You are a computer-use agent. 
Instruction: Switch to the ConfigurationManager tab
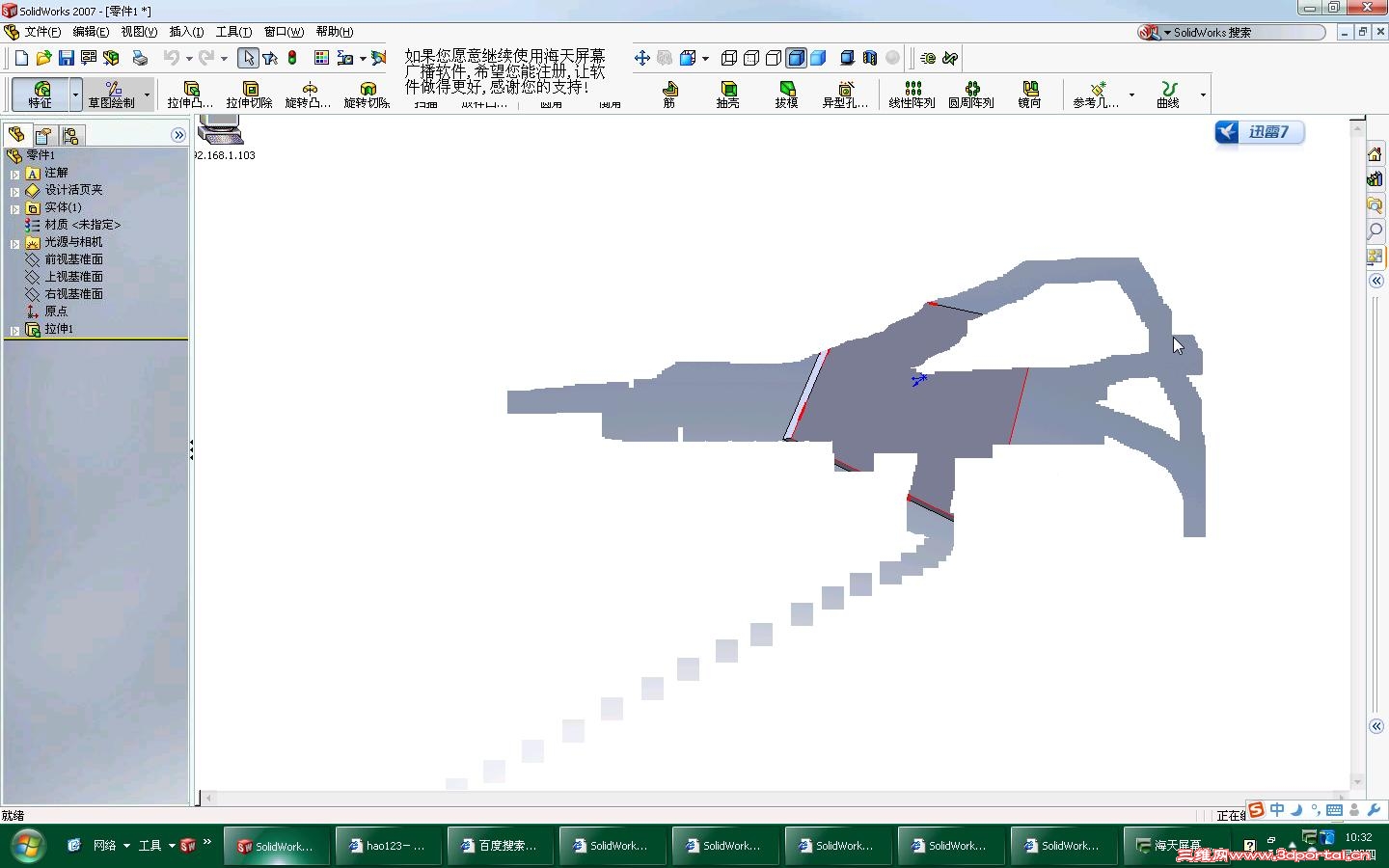tap(70, 135)
